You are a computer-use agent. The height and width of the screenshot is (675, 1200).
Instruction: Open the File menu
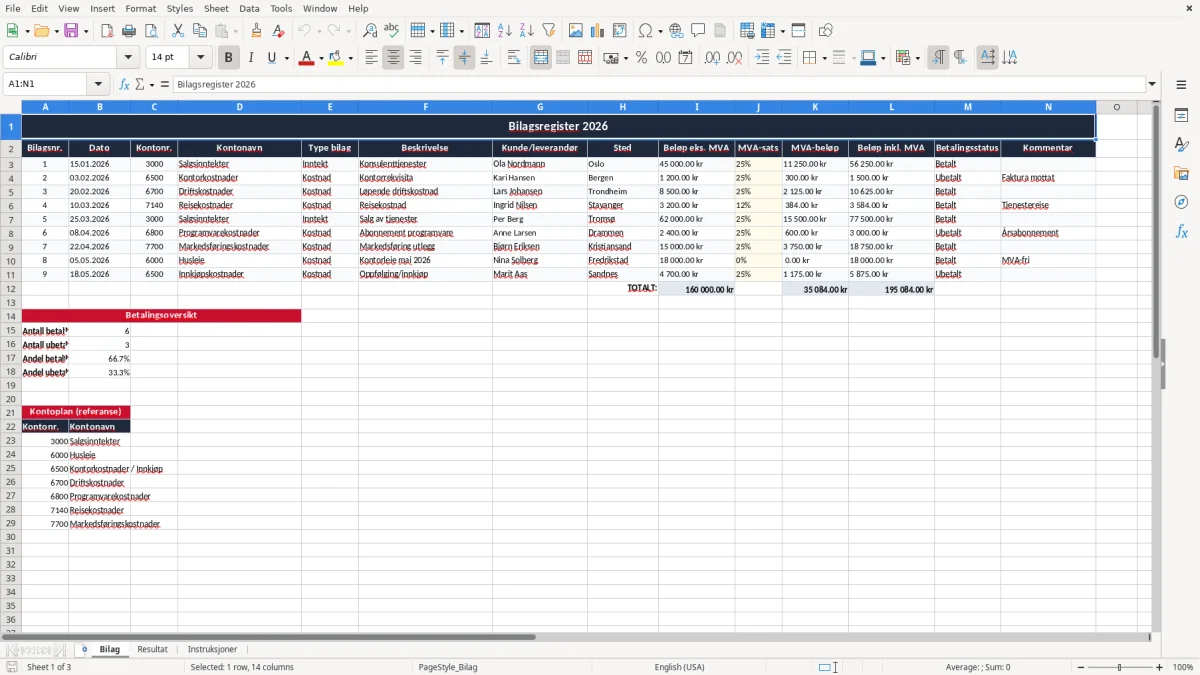[x=13, y=8]
